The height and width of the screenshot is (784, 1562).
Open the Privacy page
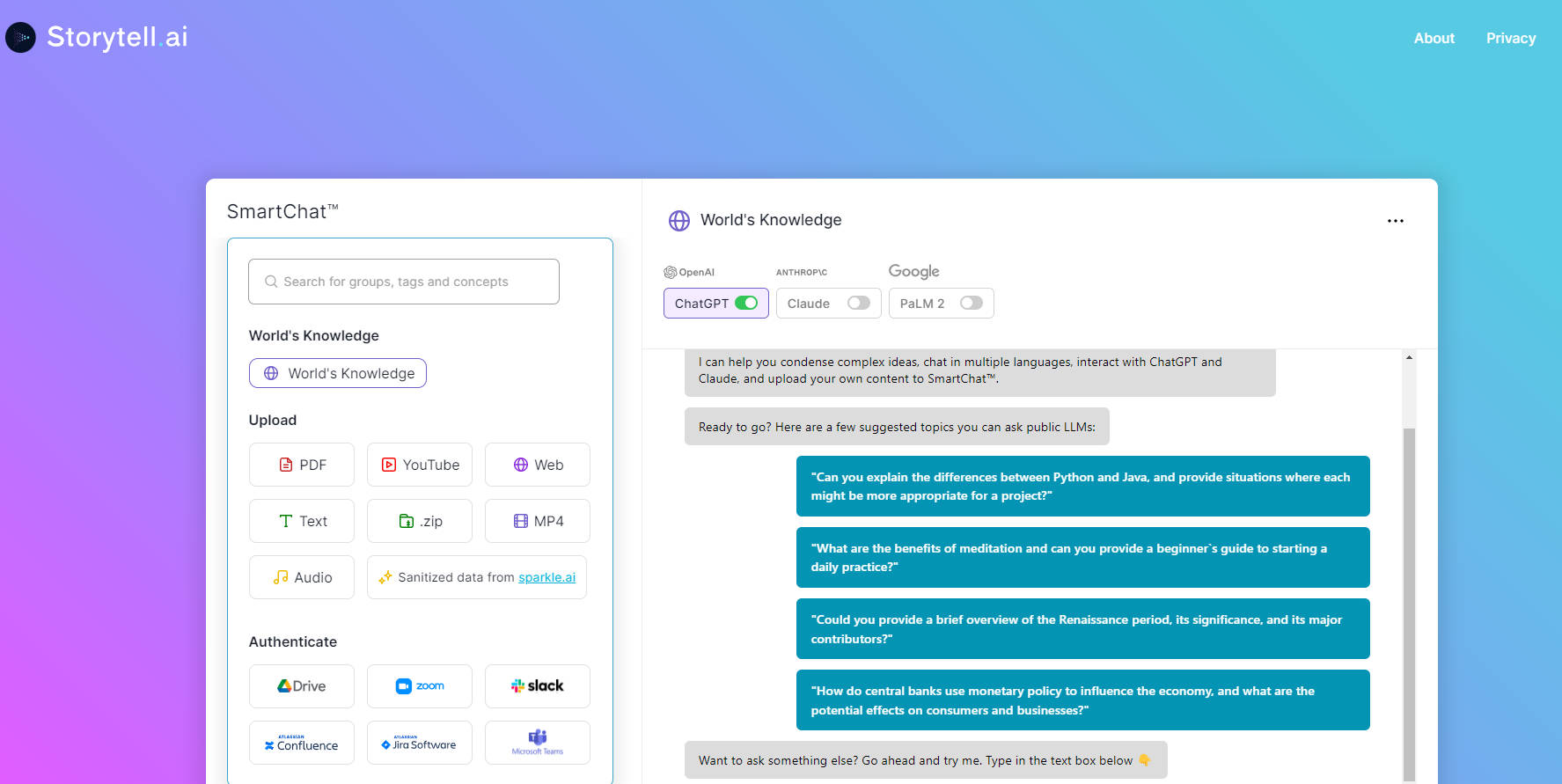[1510, 38]
